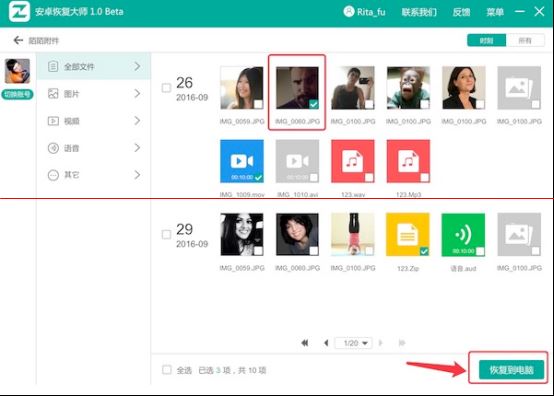Open 反馈 feedback in the title bar
554x396 pixels.
tap(461, 12)
